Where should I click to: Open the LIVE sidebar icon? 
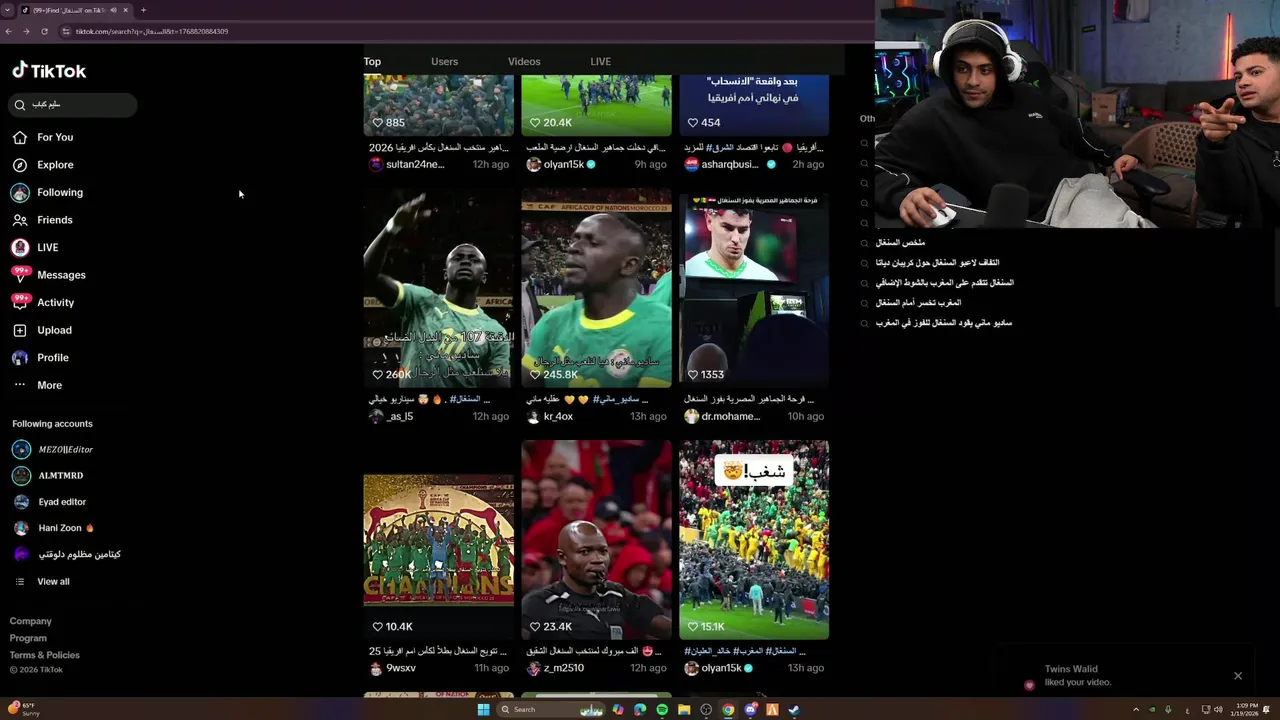click(20, 247)
